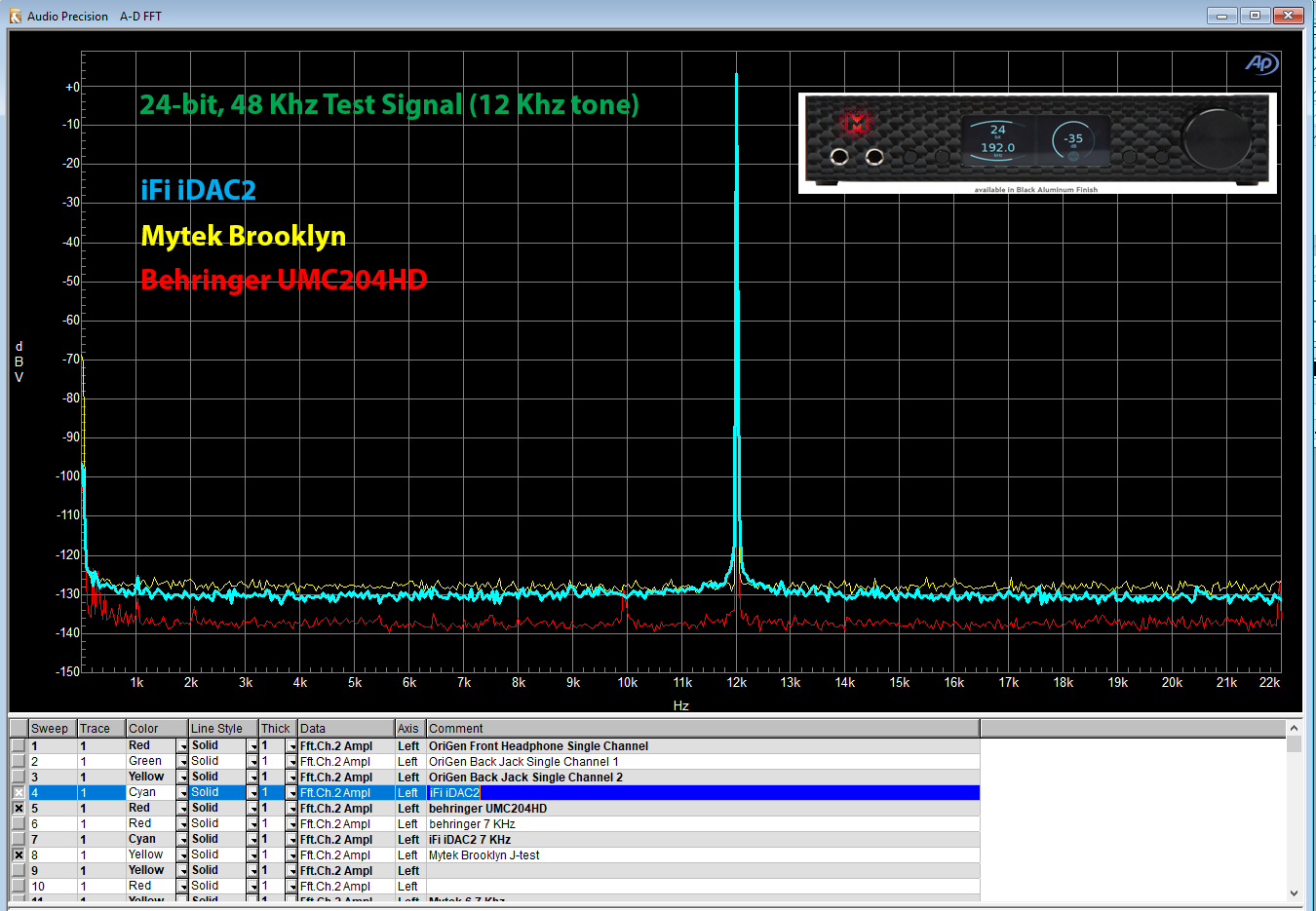Enable display checkbox for sweep 3
Screen dimensions: 1316x911
point(19,777)
